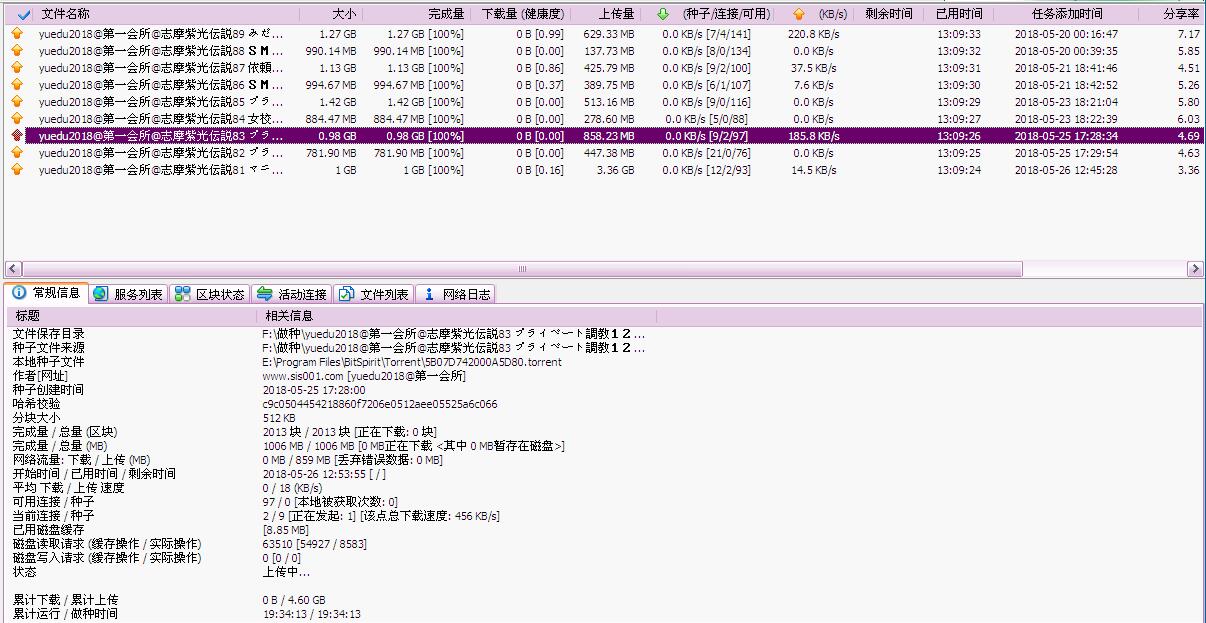This screenshot has height=623, width=1206.
Task: Click the horizontal scrollbar thumb
Action: pos(520,269)
